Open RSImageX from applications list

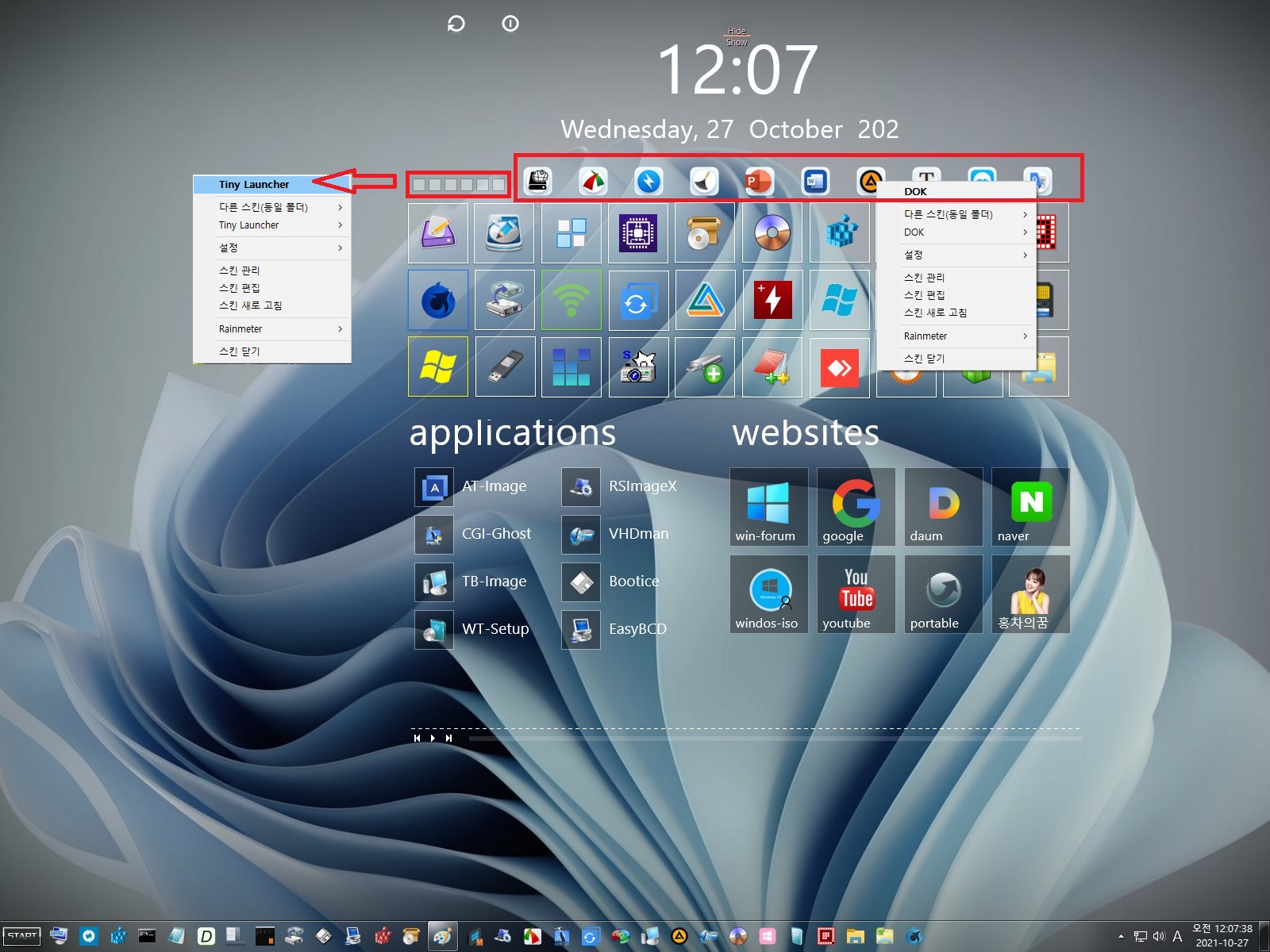click(x=620, y=486)
